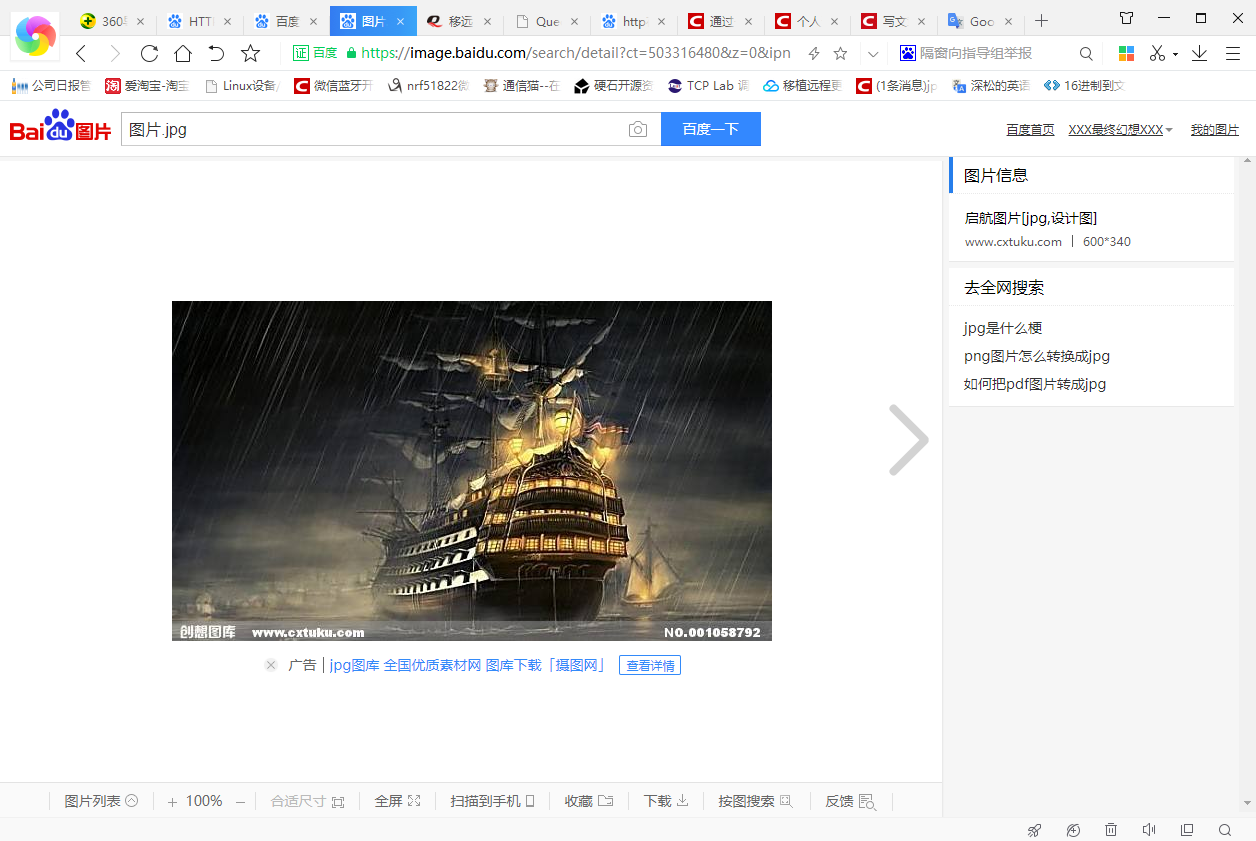Click the camera image-search icon
Screen dimensions: 1256x841
[638, 129]
